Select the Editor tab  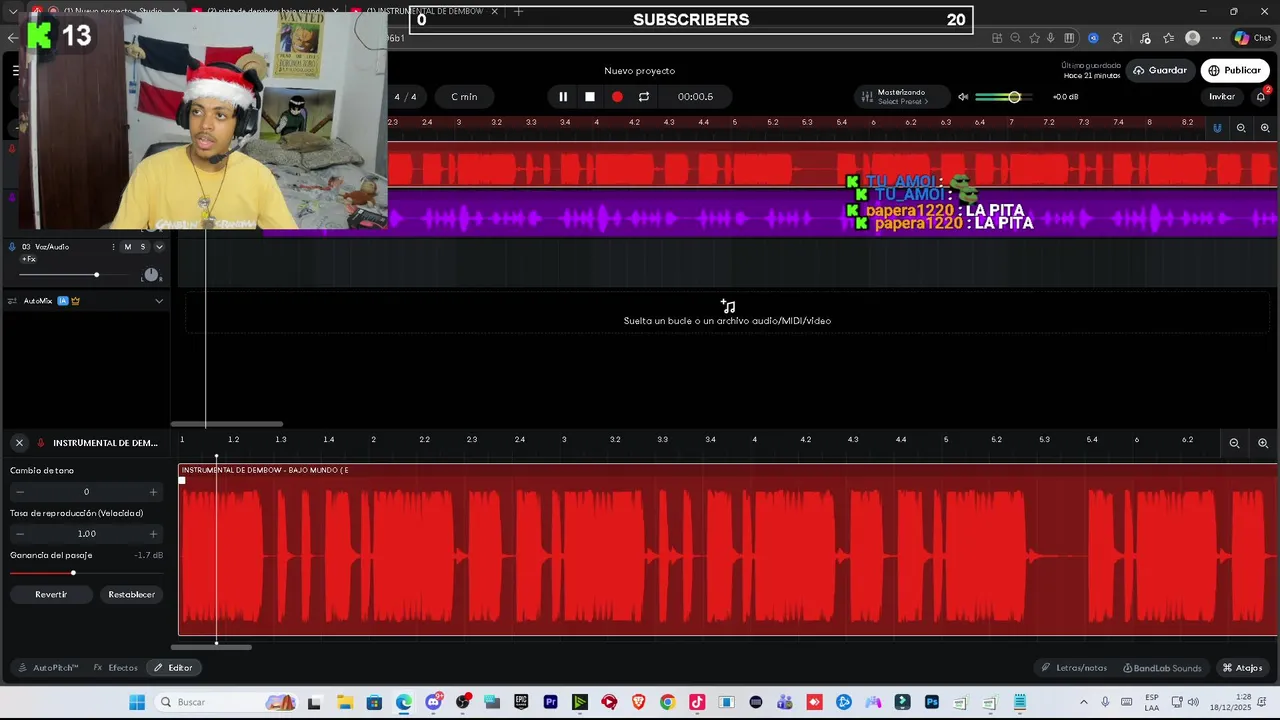pyautogui.click(x=173, y=668)
